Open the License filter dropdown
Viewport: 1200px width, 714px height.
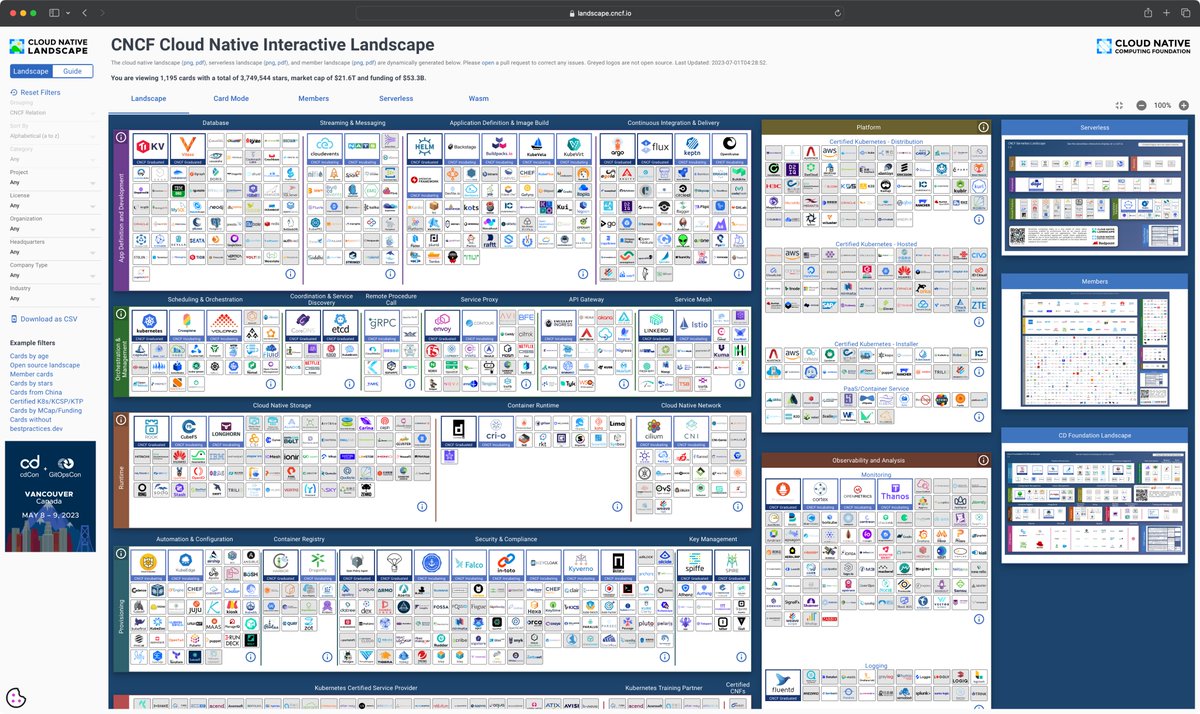(53, 207)
